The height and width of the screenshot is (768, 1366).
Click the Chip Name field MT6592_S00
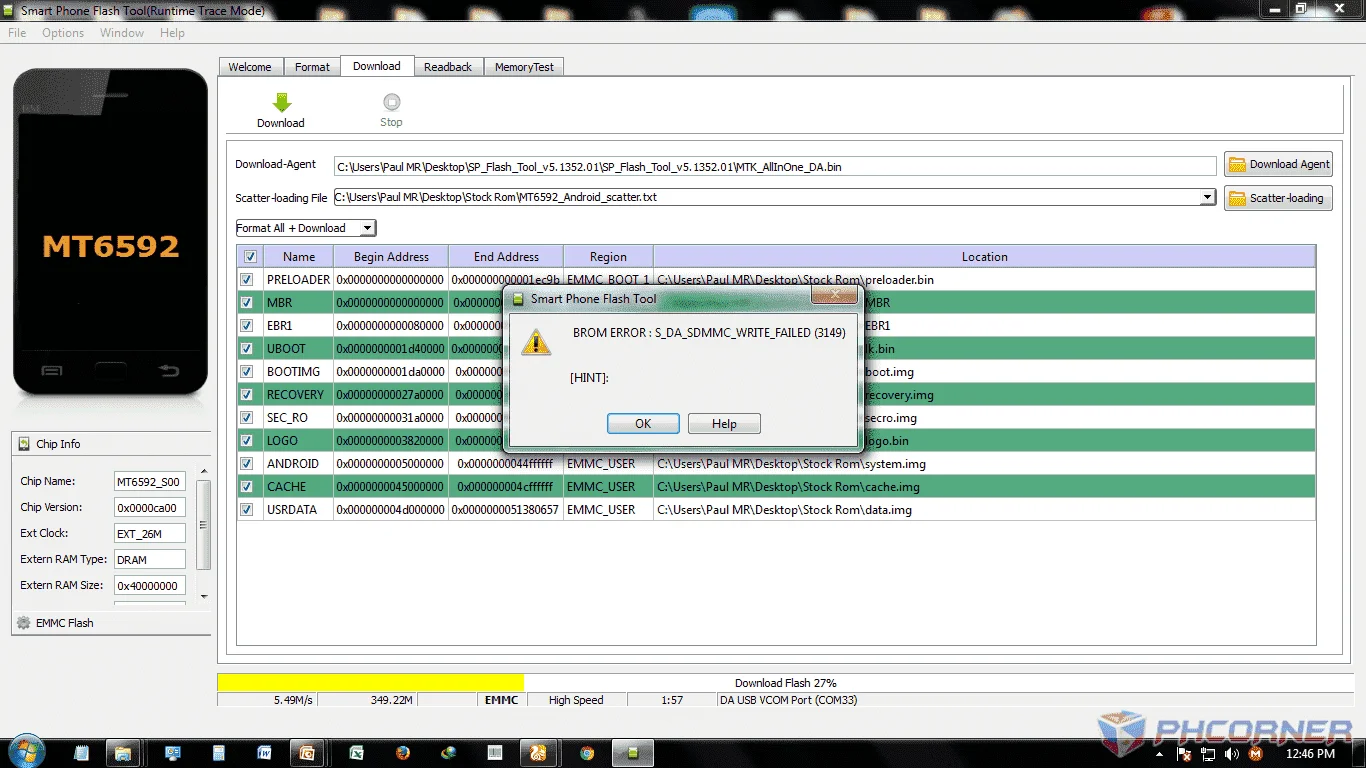click(150, 481)
